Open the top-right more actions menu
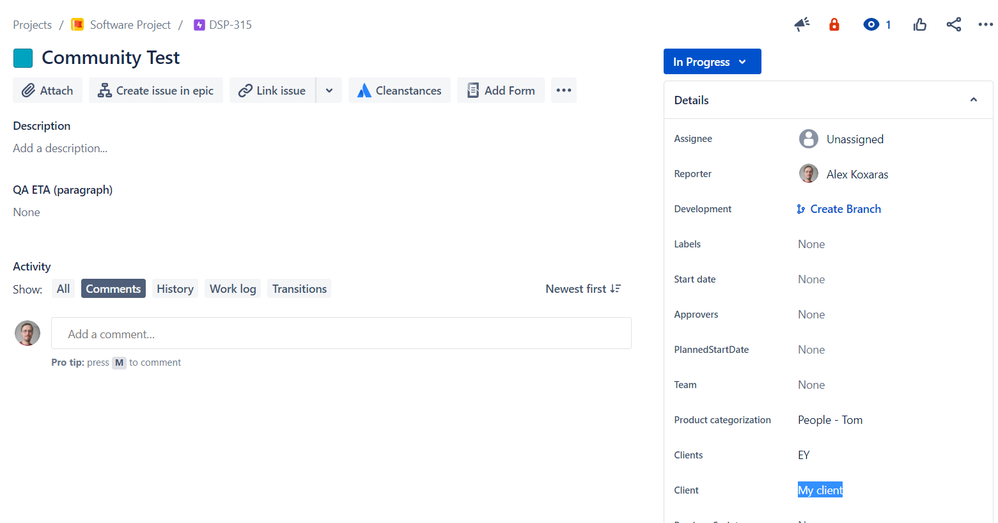The image size is (998, 523). click(x=985, y=25)
